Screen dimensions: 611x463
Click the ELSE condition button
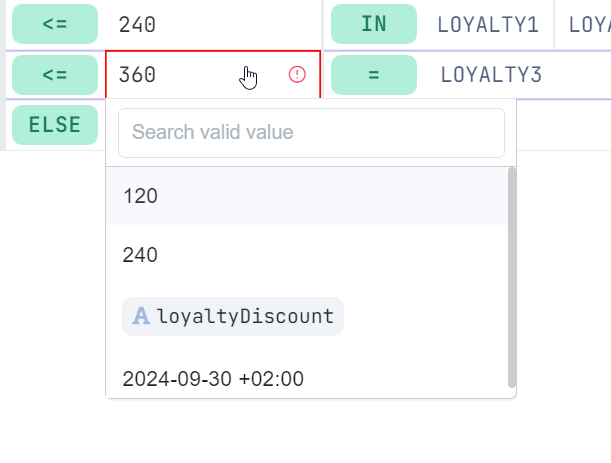coord(55,125)
